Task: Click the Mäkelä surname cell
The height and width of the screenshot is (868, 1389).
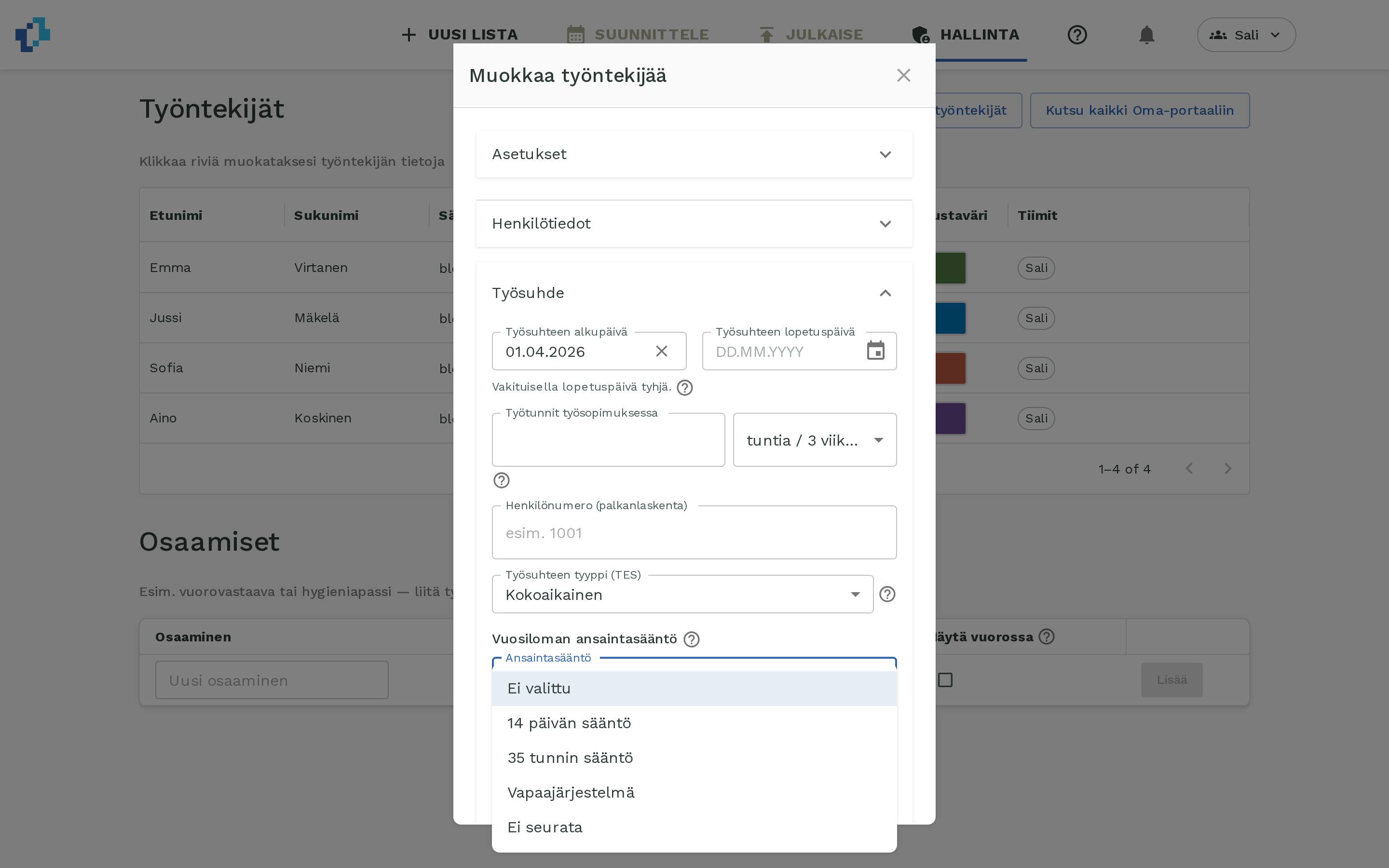Action: [x=317, y=318]
